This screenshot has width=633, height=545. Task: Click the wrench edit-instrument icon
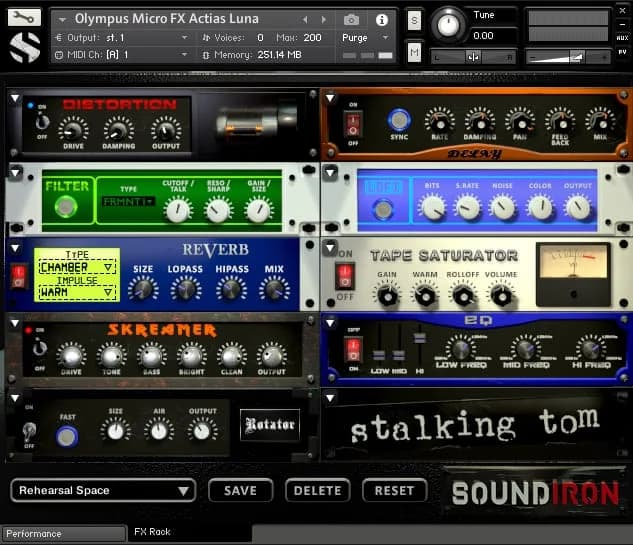point(24,17)
